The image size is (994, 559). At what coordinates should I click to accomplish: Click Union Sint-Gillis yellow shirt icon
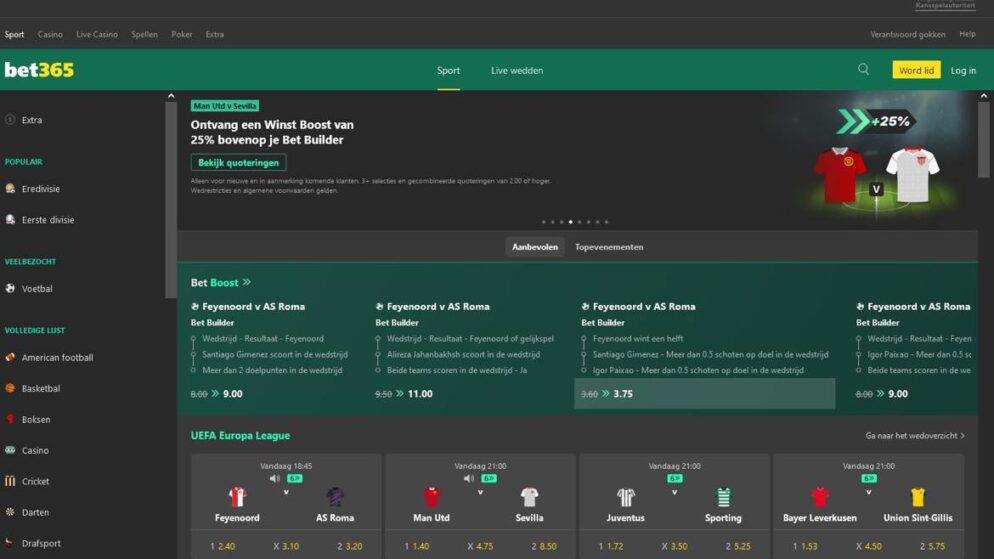point(918,497)
